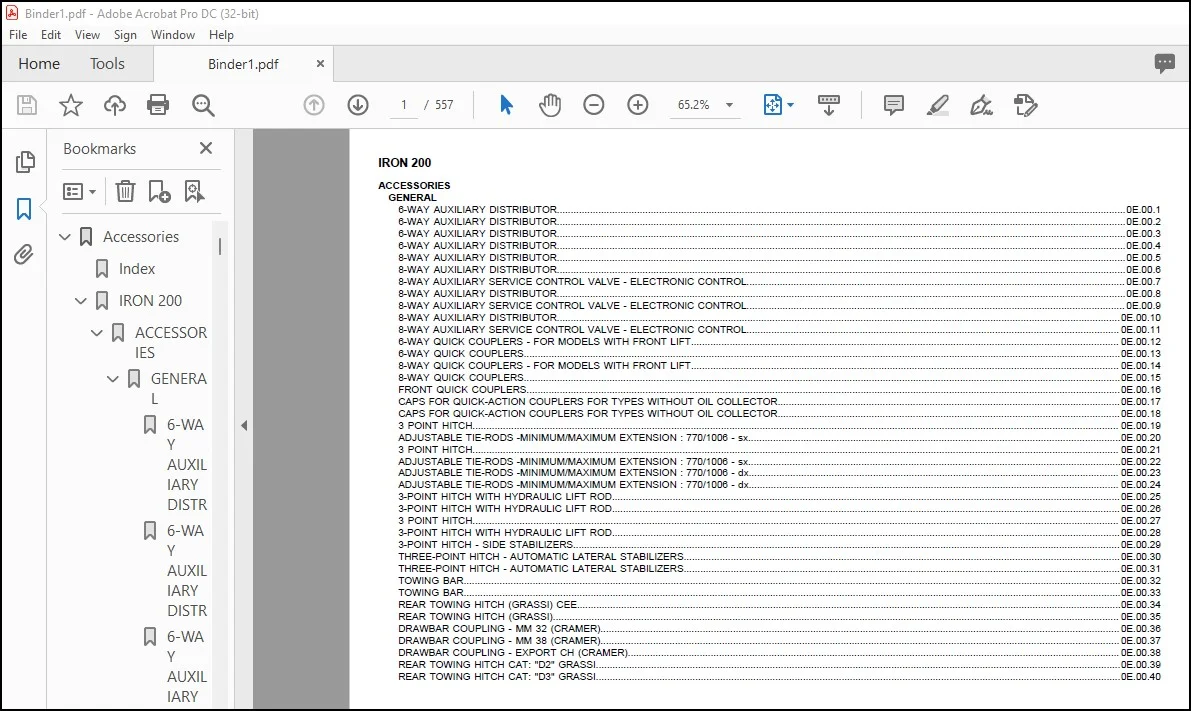Open the bookmark options list dropdown
The image size is (1191, 711).
(79, 191)
